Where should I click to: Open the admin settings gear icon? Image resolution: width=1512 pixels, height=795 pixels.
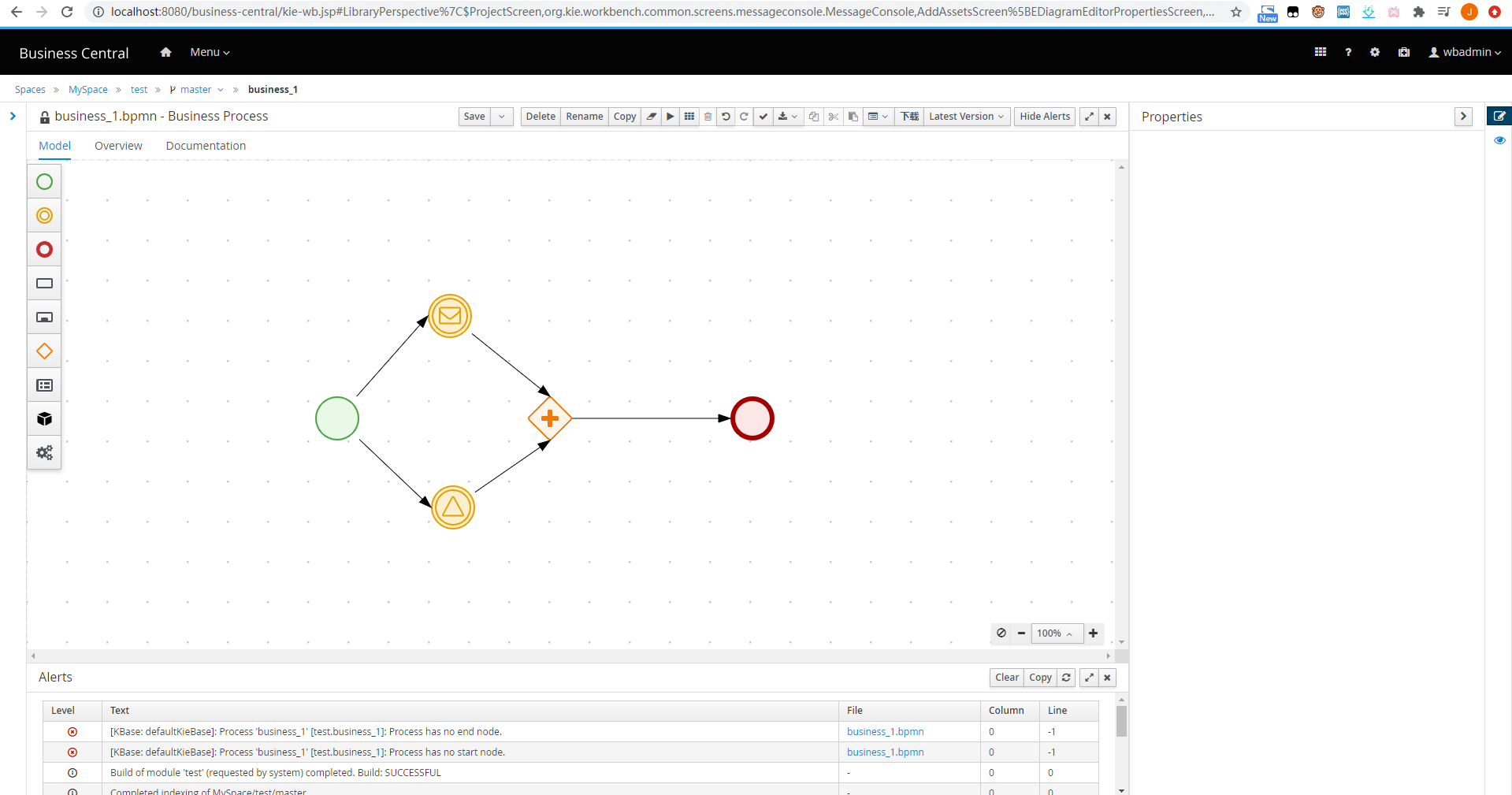pos(1375,52)
